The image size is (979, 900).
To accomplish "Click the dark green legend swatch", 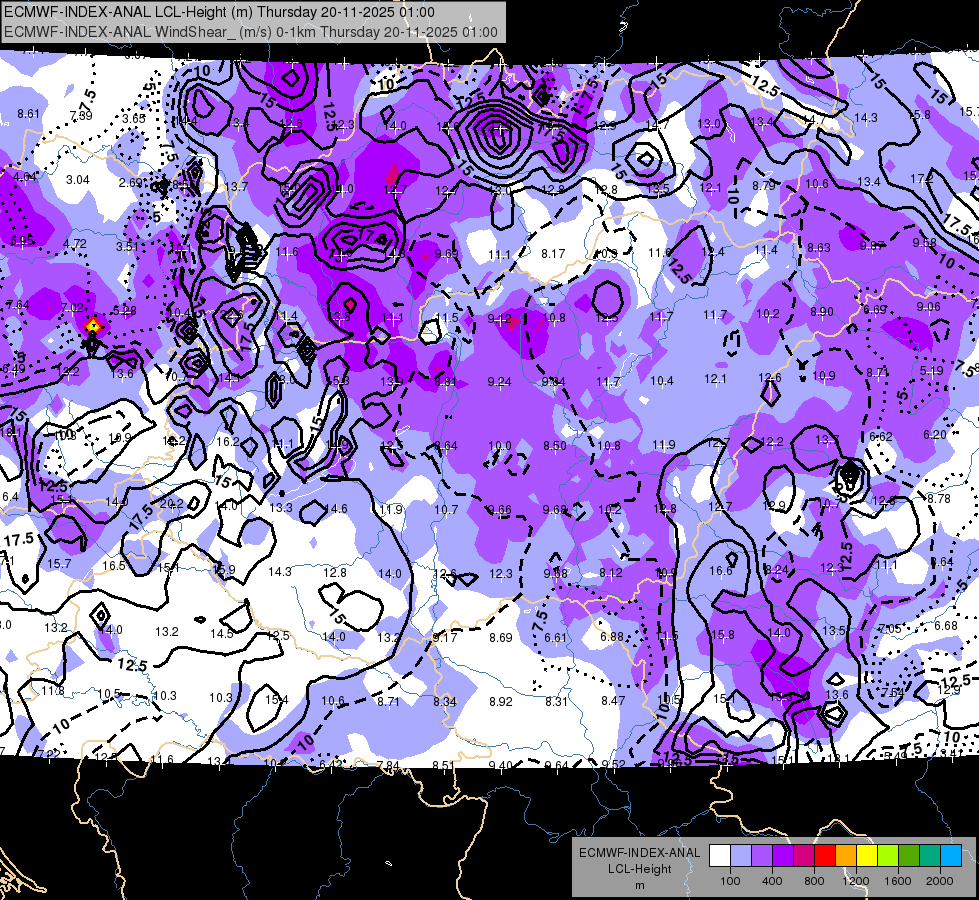I will pos(908,856).
